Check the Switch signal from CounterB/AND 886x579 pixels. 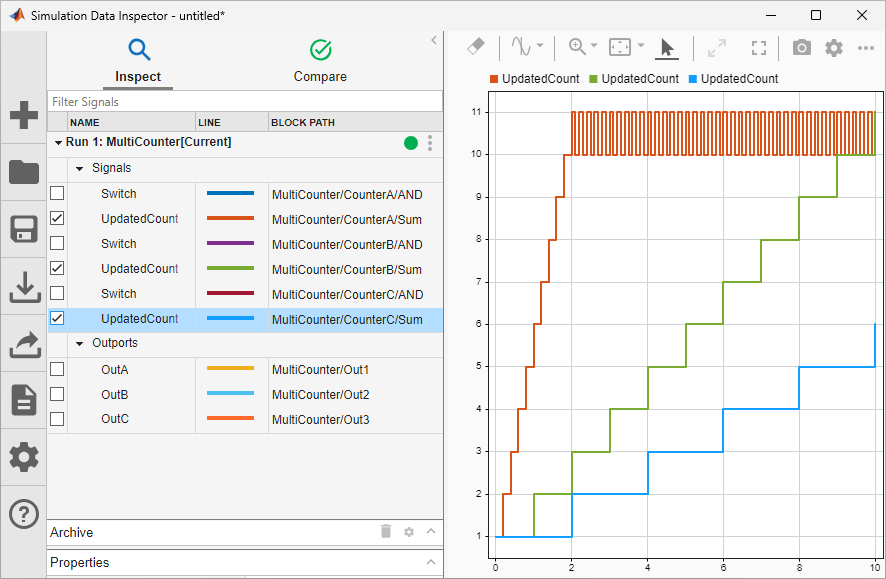pyautogui.click(x=57, y=242)
